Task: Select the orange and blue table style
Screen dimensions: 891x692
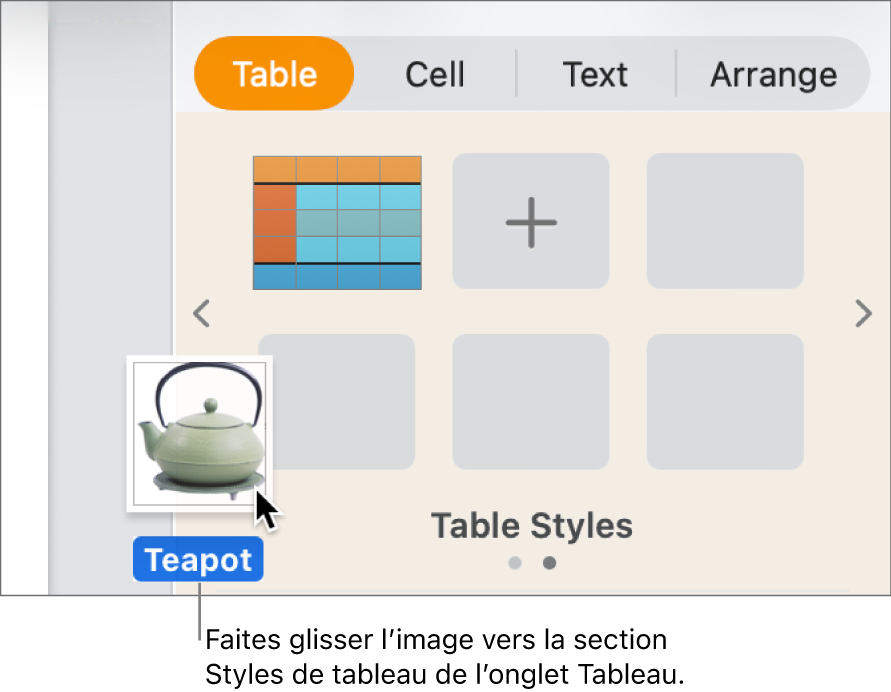Action: coord(337,220)
